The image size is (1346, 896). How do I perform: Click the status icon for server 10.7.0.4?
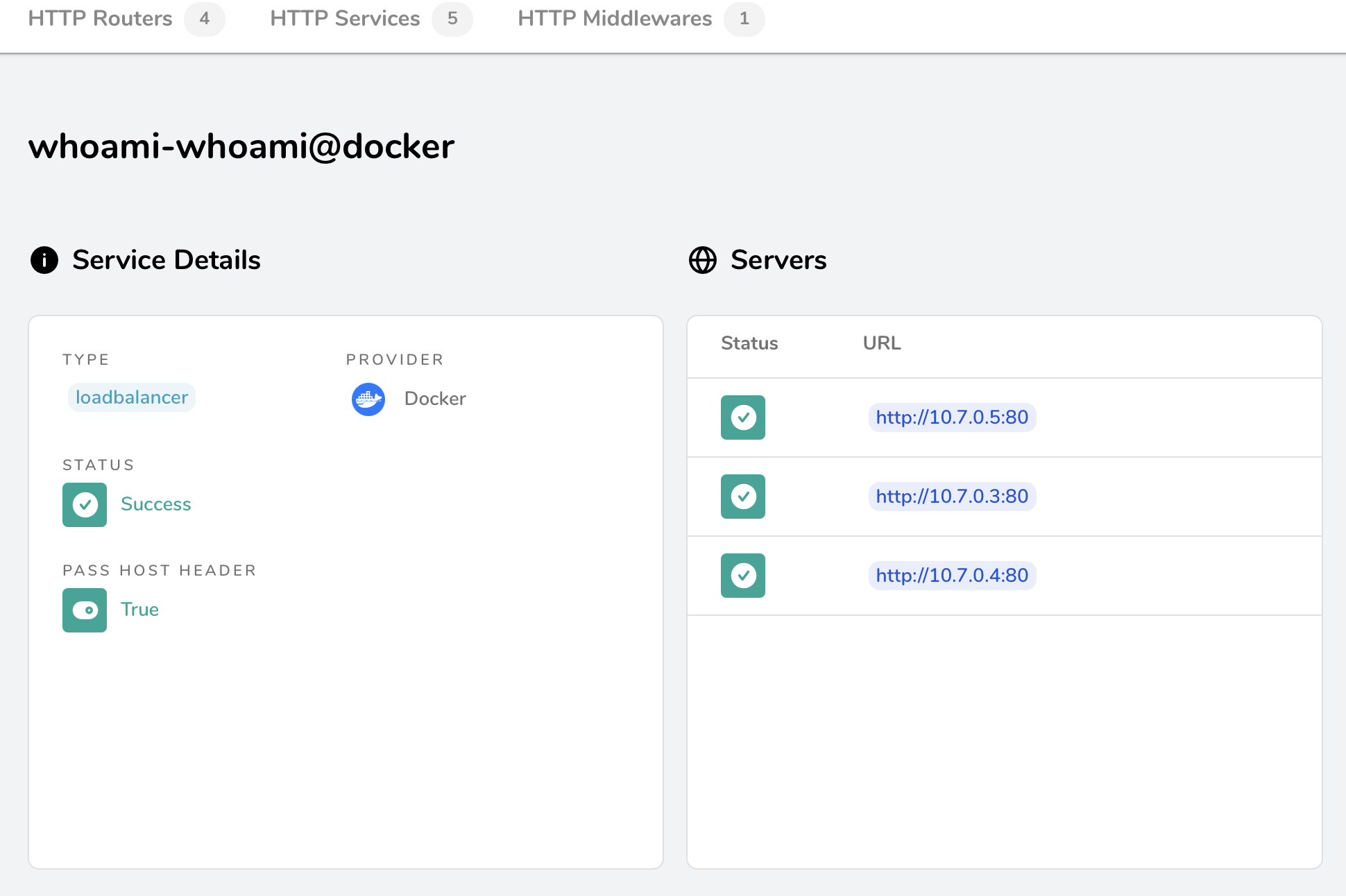743,576
